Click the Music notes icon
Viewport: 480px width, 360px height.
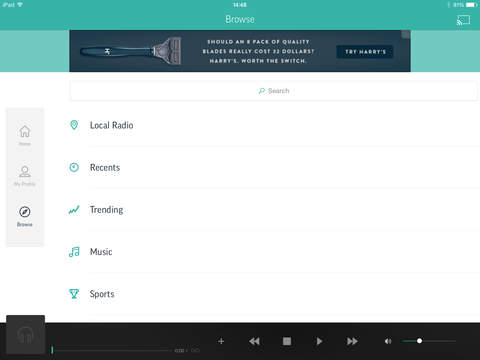click(74, 252)
